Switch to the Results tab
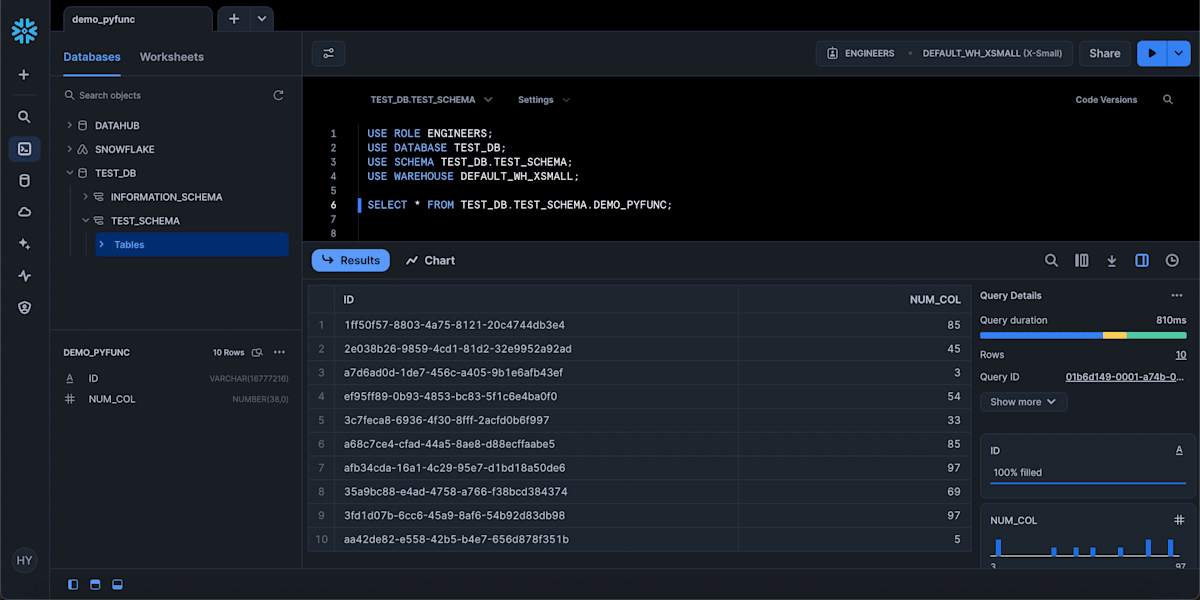This screenshot has height=600, width=1200. tap(351, 260)
